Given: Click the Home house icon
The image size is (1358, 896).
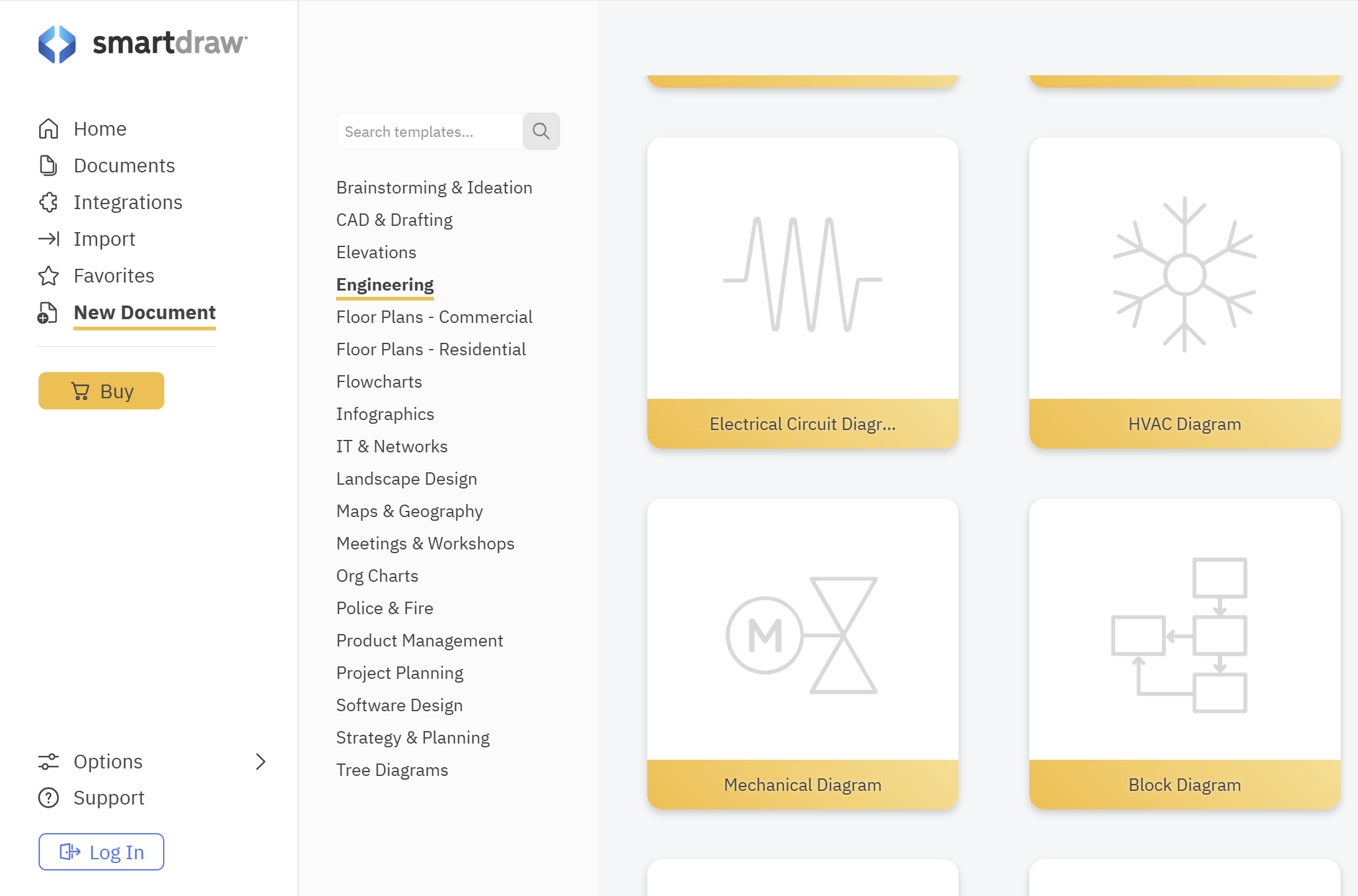Looking at the screenshot, I should pyautogui.click(x=49, y=129).
